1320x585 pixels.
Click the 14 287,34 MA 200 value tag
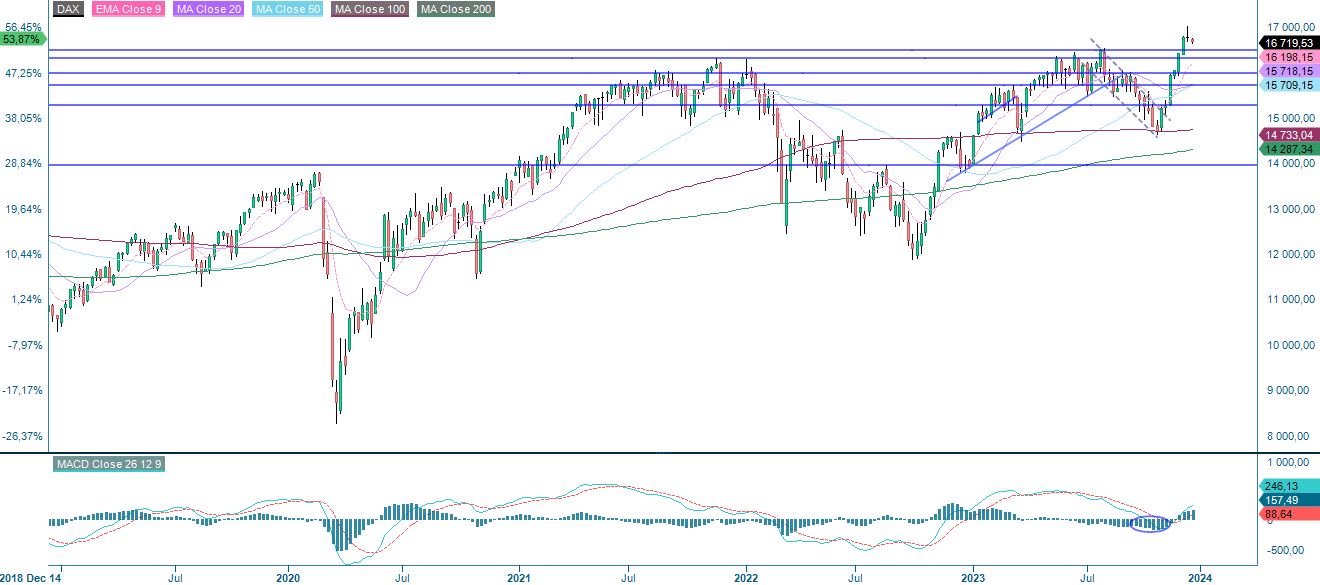click(1289, 148)
